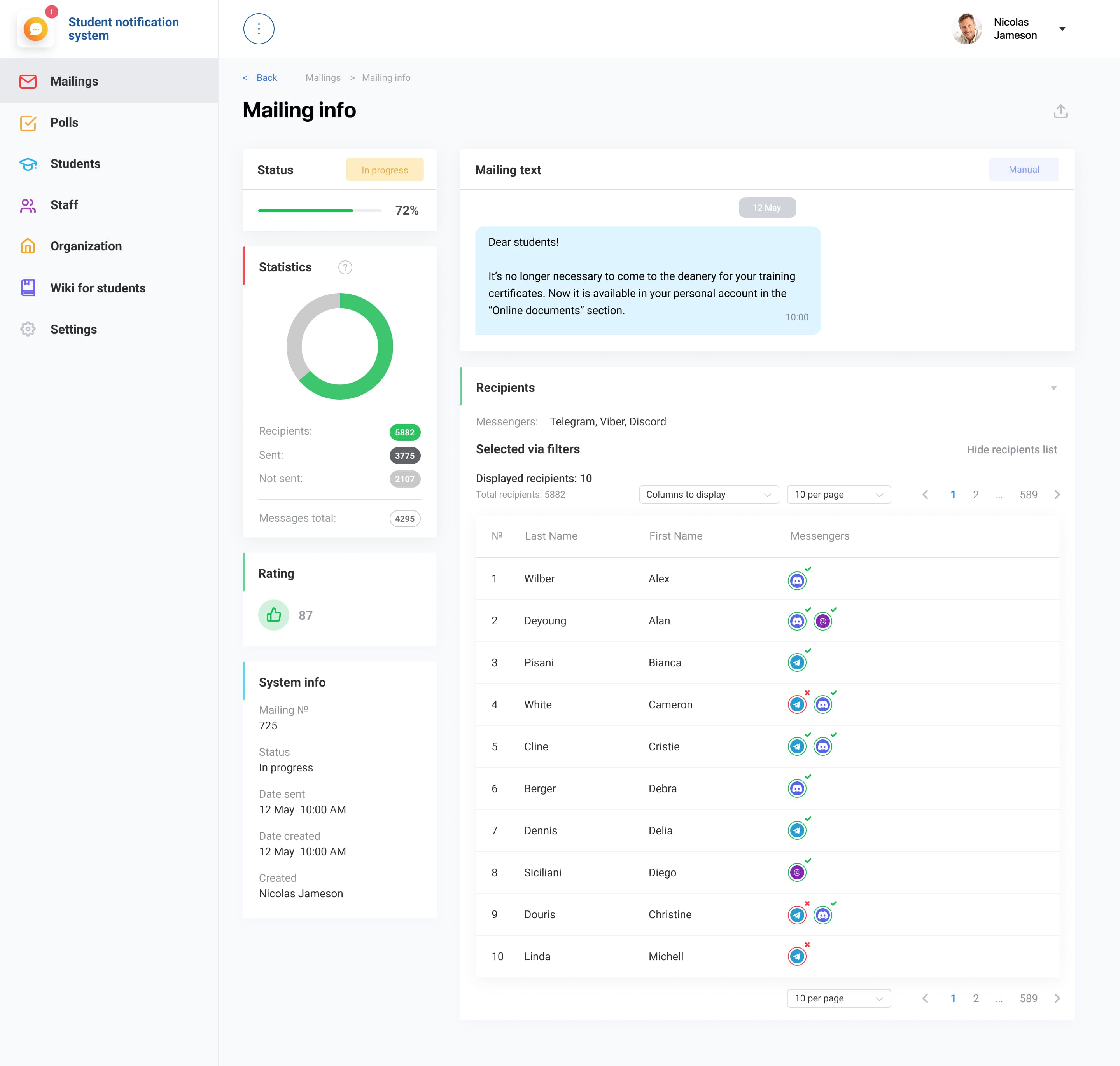The width and height of the screenshot is (1120, 1066).
Task: Click Bianca Pisani's Telegram icon
Action: coord(797,662)
